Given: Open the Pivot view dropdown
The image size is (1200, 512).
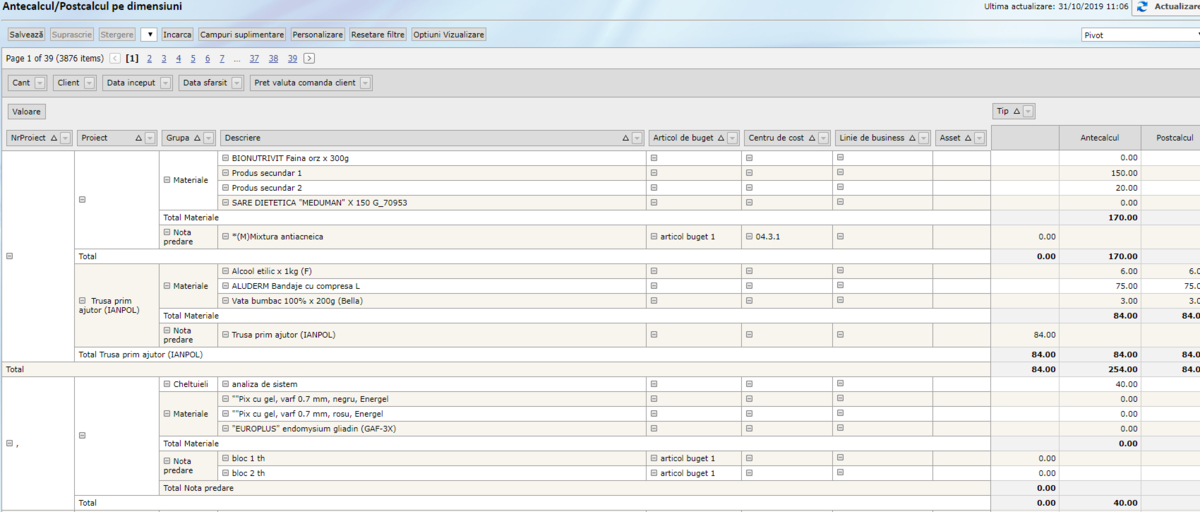Looking at the screenshot, I should (x=1140, y=35).
